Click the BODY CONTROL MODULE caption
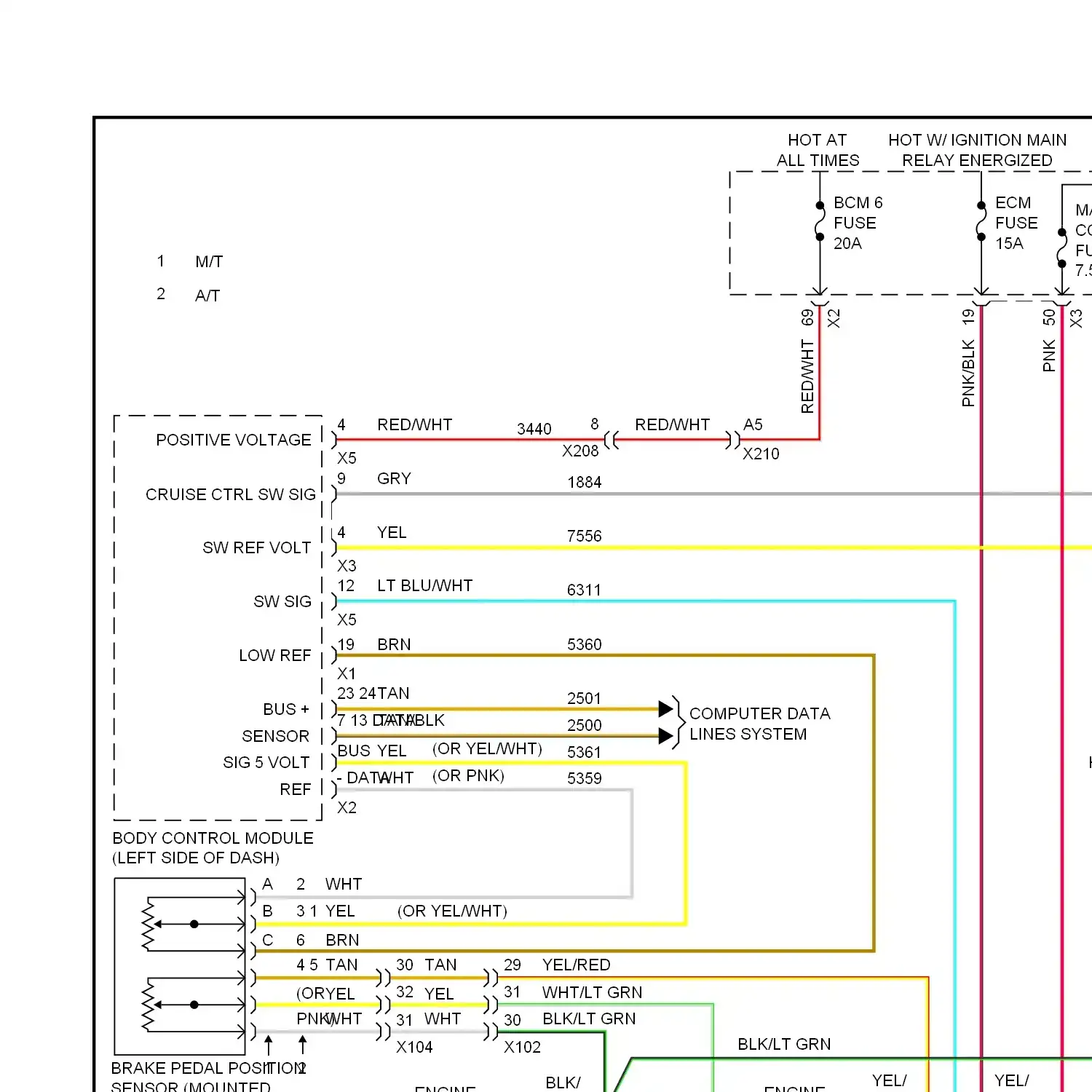 click(213, 847)
